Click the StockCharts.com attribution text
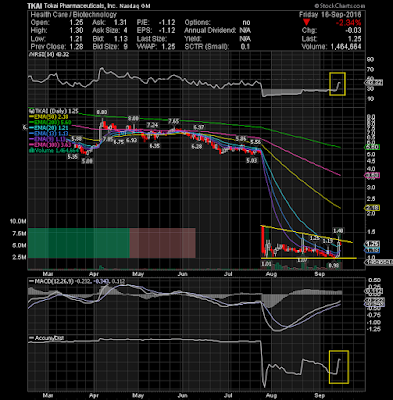This screenshot has width=393, height=400. [x=340, y=6]
